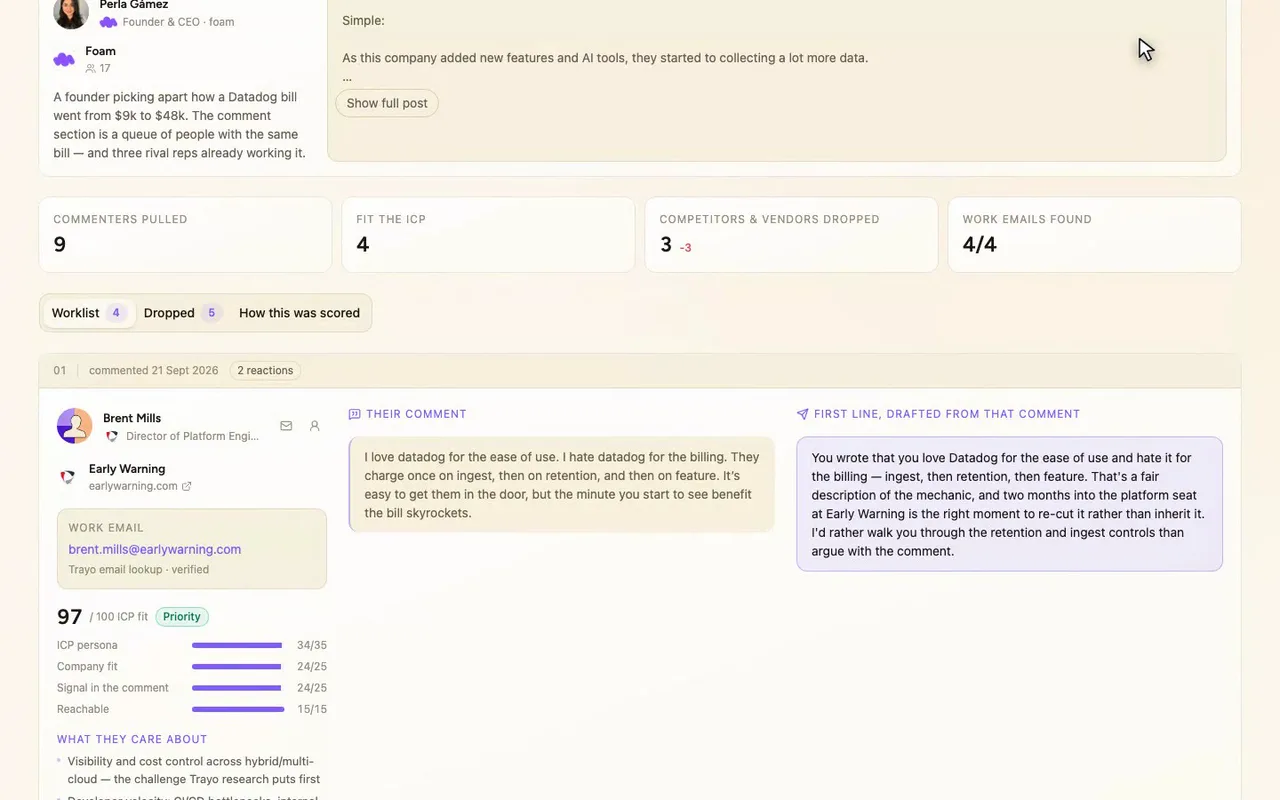
Task: Click the Competitors & Vendors Dropped card
Action: [x=791, y=234]
